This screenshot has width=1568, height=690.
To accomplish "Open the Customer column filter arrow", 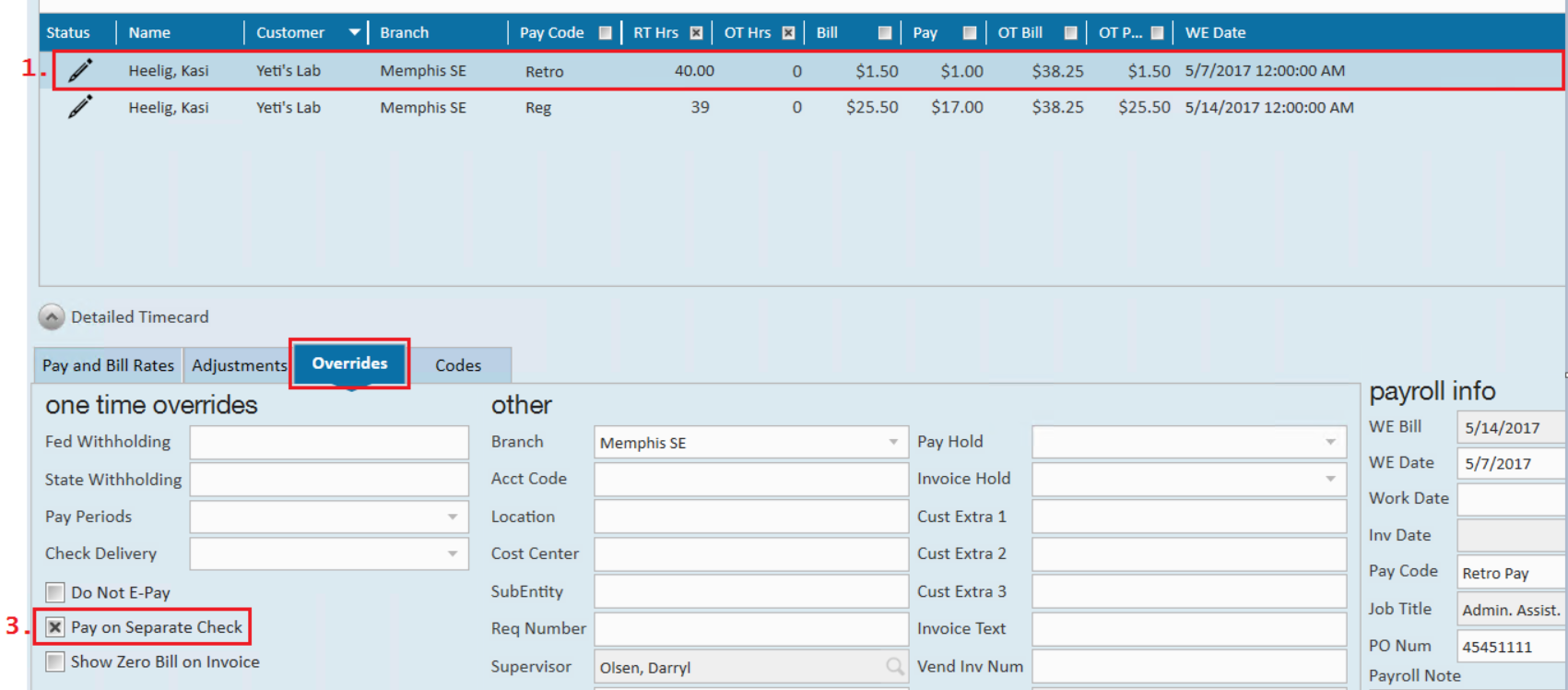I will (x=354, y=32).
